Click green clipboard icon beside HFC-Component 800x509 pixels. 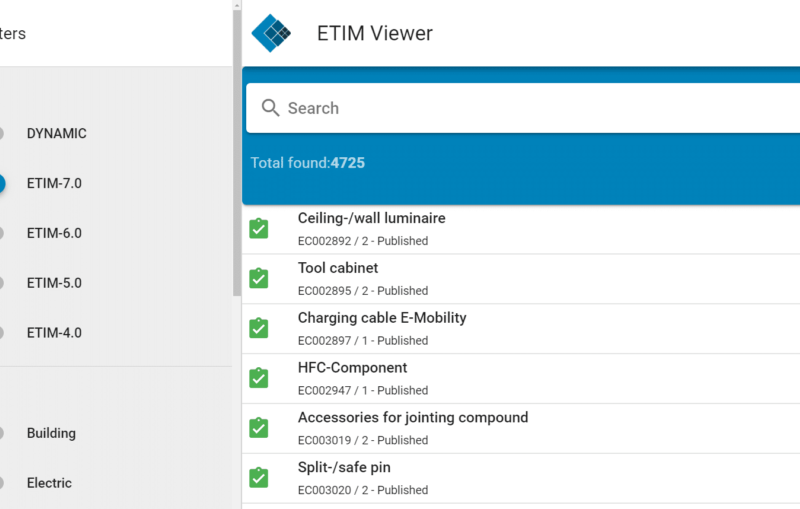click(x=259, y=379)
